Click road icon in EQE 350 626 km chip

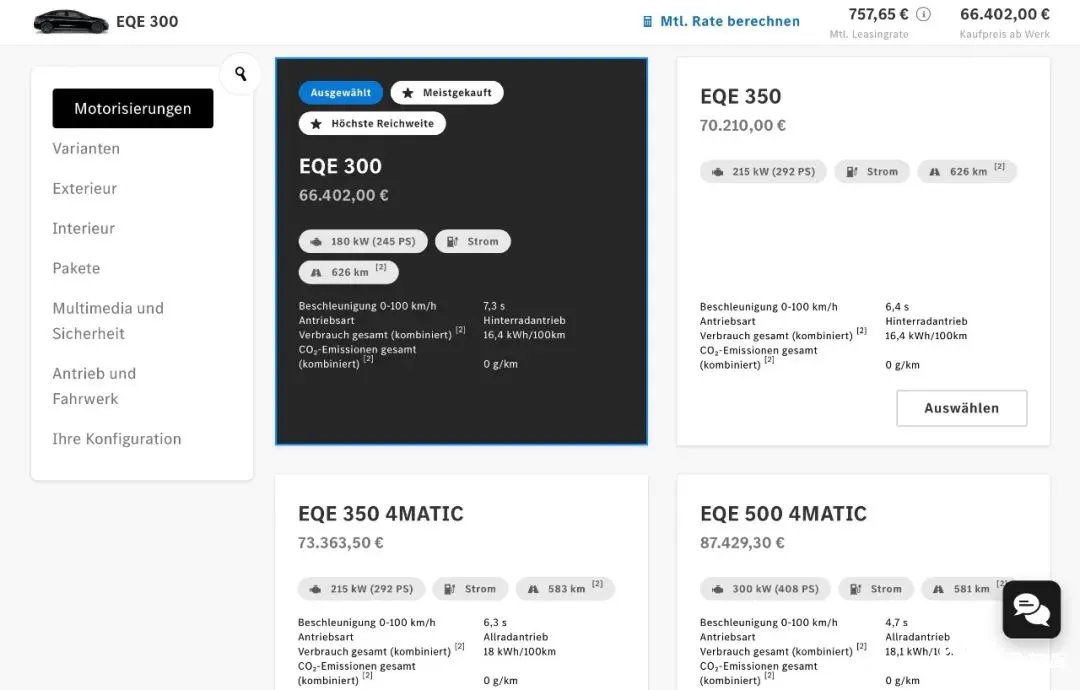pyautogui.click(x=935, y=171)
